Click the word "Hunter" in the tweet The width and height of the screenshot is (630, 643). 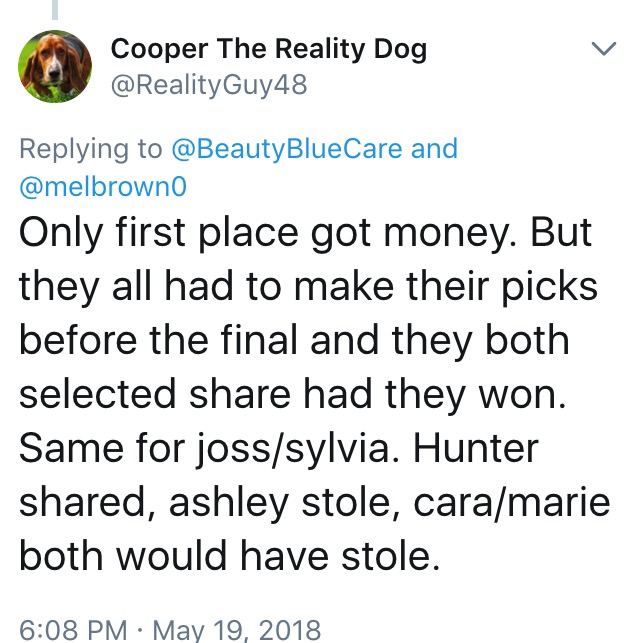pyautogui.click(x=476, y=448)
